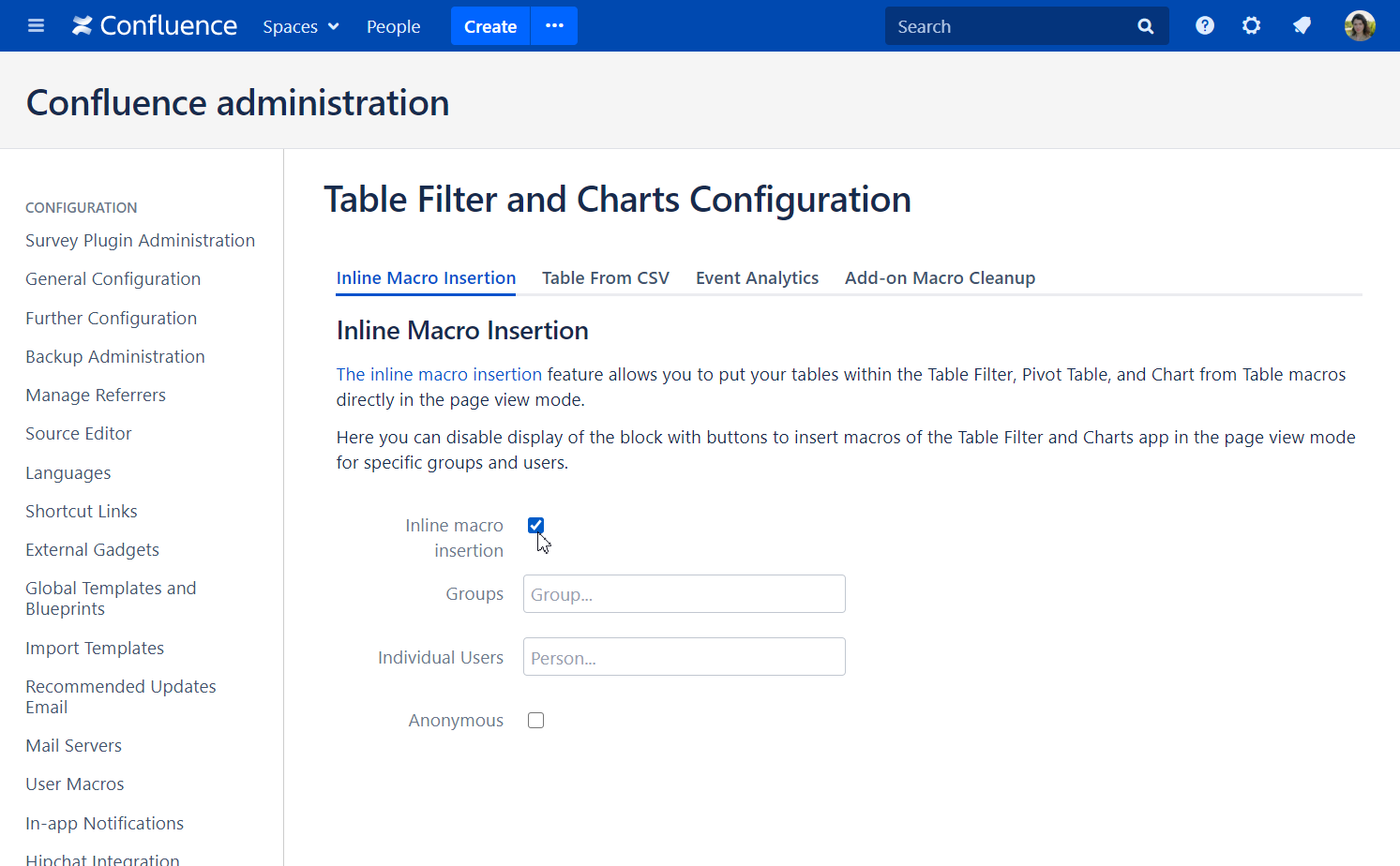Open the Groups selection field

pos(684,593)
